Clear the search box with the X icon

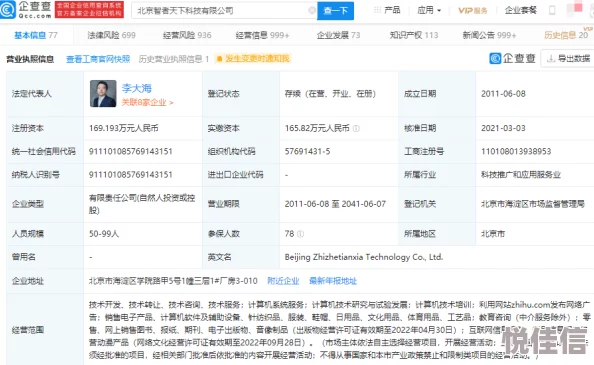pos(312,10)
